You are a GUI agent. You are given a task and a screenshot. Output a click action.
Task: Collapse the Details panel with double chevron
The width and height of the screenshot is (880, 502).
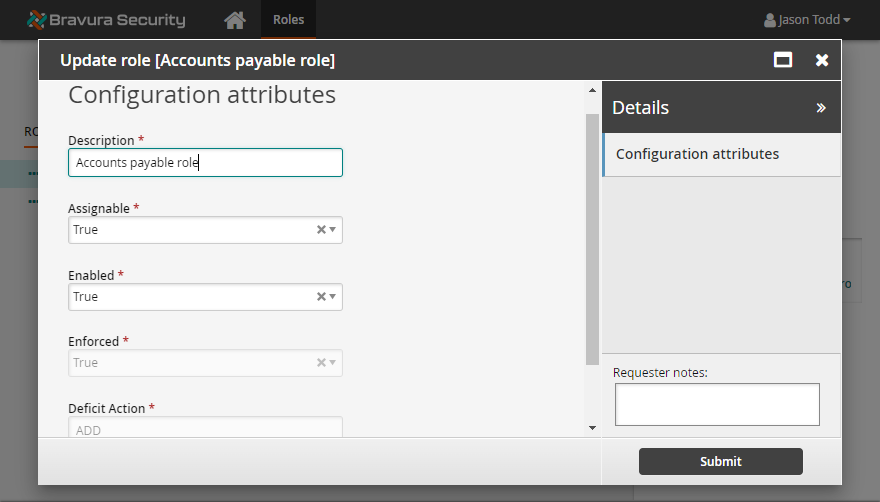coord(821,108)
